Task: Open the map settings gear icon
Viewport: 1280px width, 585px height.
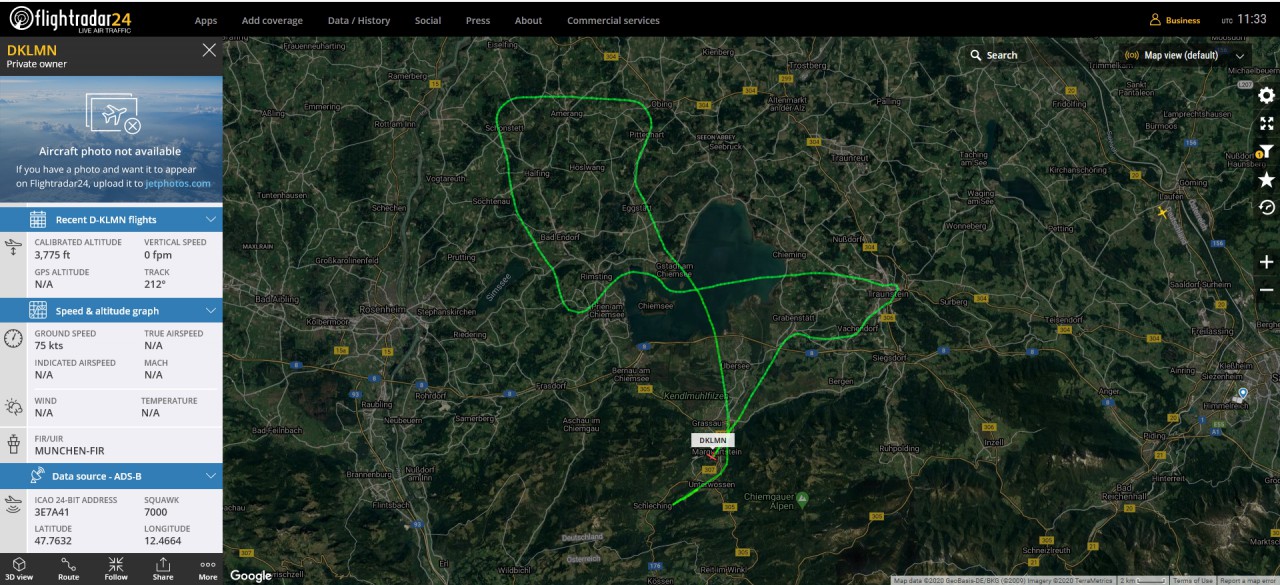Action: pyautogui.click(x=1266, y=95)
